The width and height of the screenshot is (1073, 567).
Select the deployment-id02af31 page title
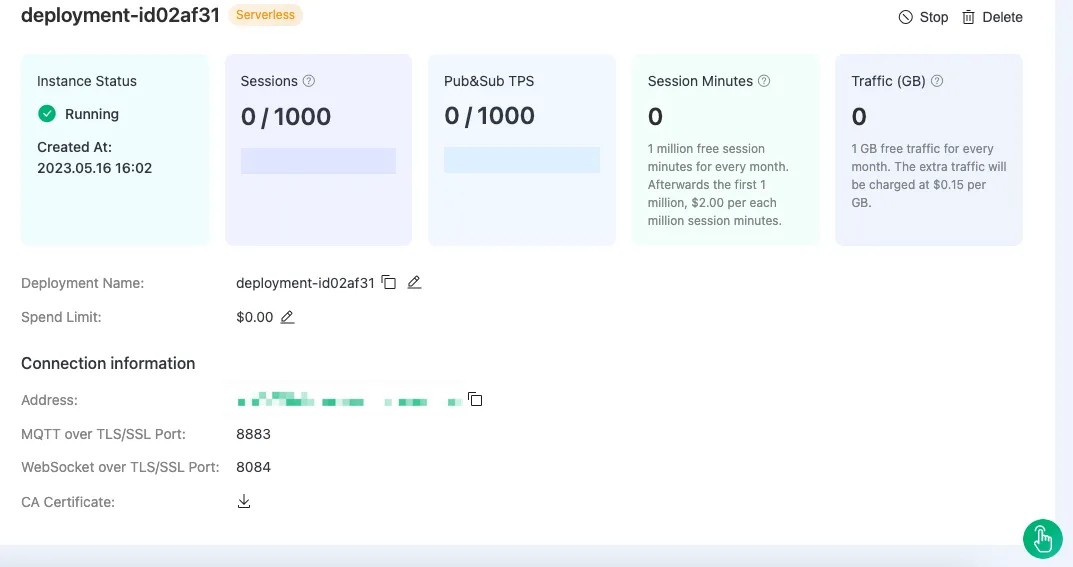pyautogui.click(x=120, y=16)
